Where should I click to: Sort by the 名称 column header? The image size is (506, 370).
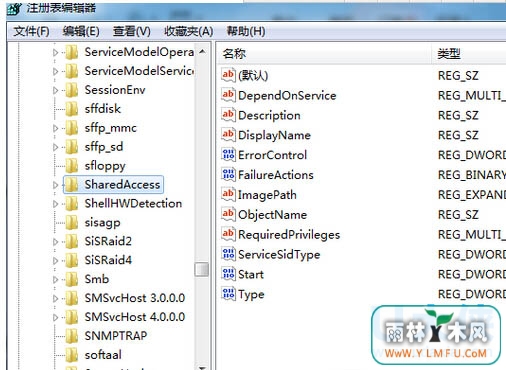324,54
